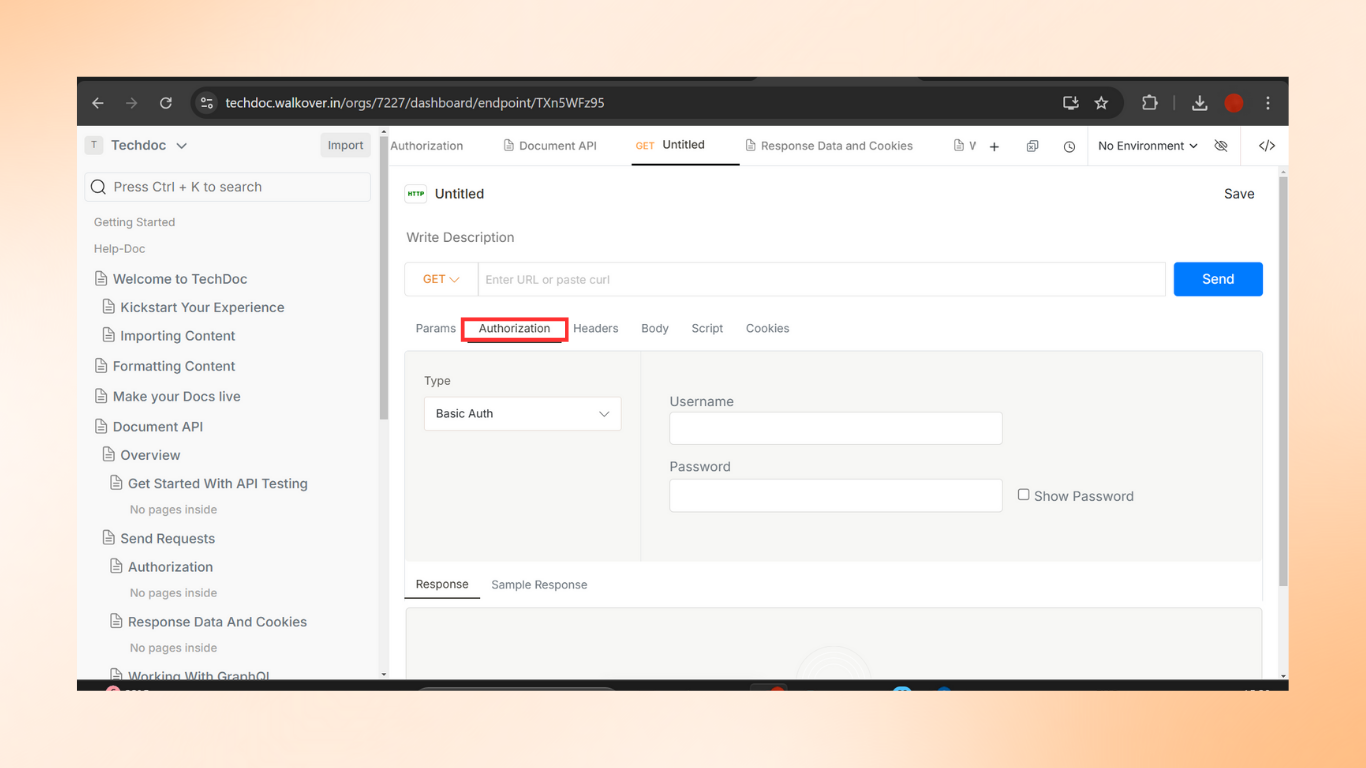Open the red profile avatar
The image size is (1366, 768).
coord(1234,103)
